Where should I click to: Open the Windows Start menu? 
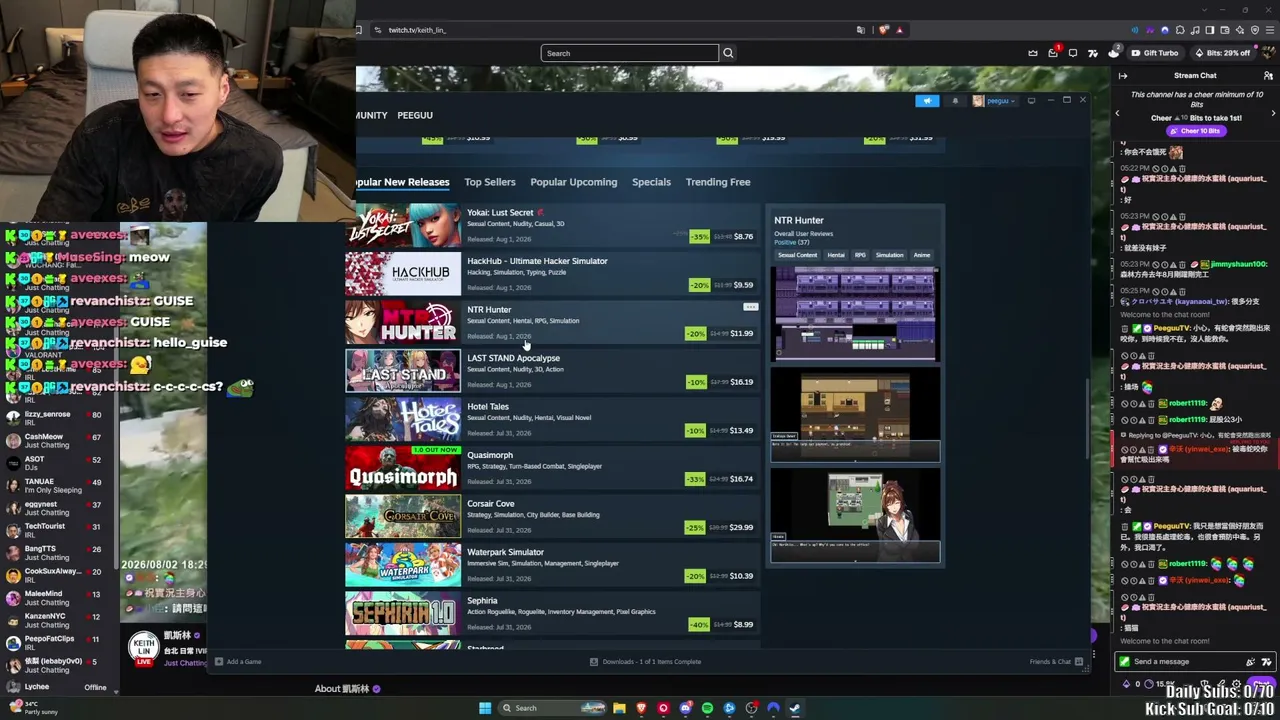485,708
